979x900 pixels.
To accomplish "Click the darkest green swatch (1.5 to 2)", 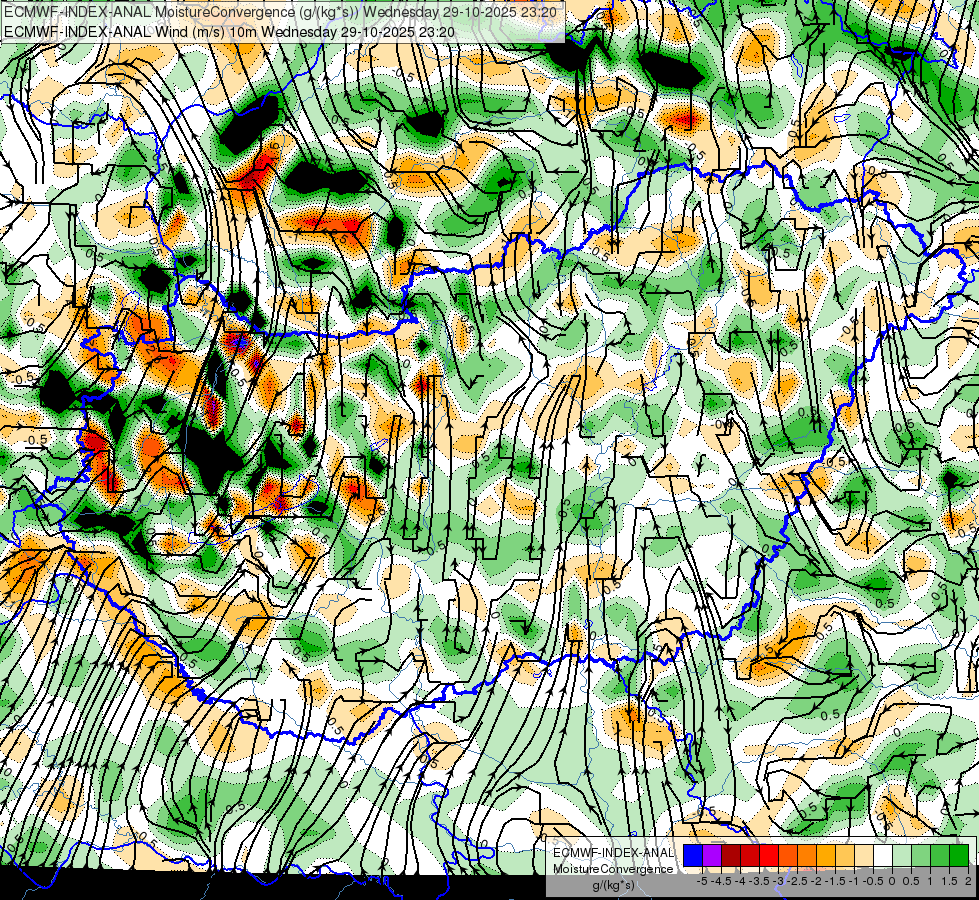I will [959, 855].
